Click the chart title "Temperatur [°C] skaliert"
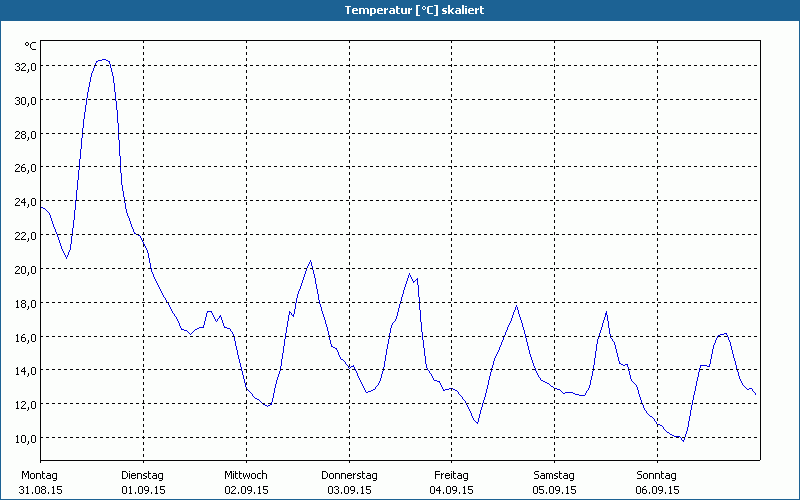Viewport: 800px width, 500px height. click(x=400, y=10)
